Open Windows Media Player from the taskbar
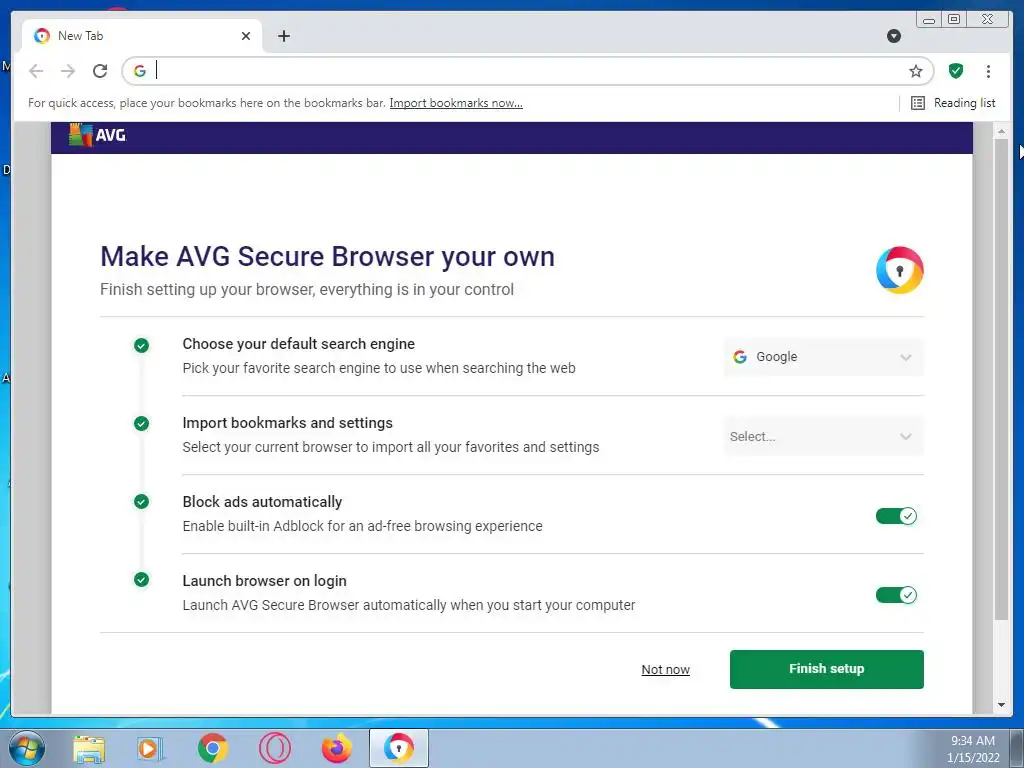This screenshot has width=1024, height=768. [150, 748]
